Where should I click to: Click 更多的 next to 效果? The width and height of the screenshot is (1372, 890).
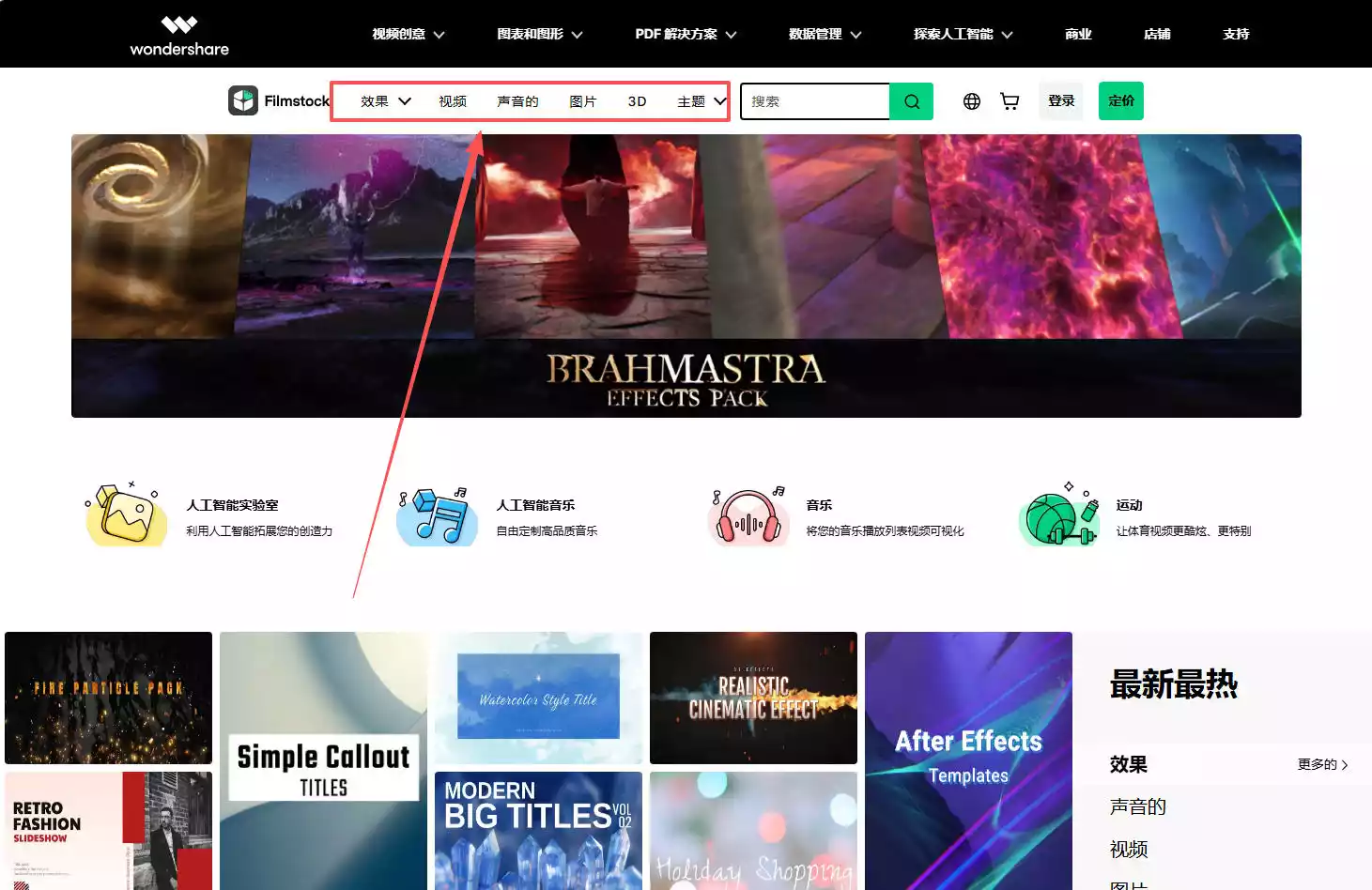(1322, 765)
